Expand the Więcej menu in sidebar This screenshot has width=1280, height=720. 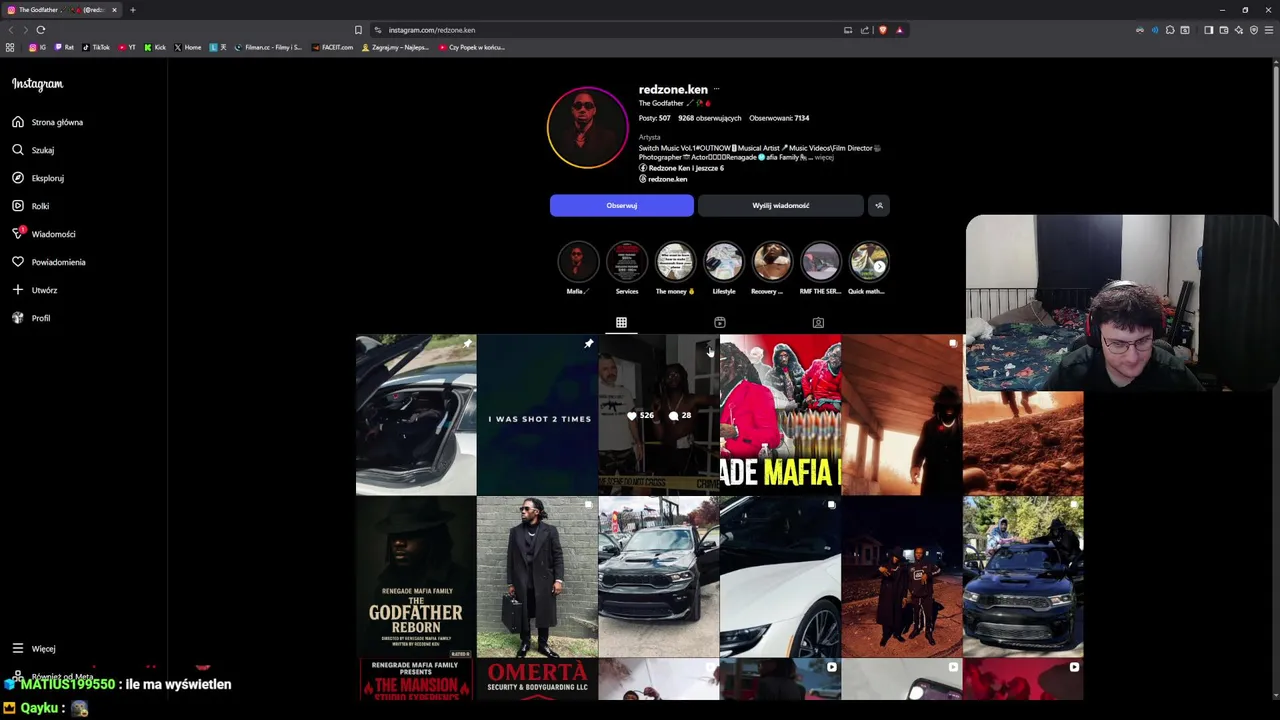[35, 649]
